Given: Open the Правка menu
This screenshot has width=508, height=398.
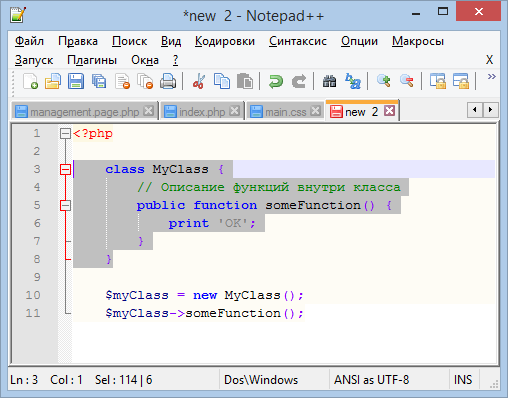Looking at the screenshot, I should pyautogui.click(x=78, y=41).
